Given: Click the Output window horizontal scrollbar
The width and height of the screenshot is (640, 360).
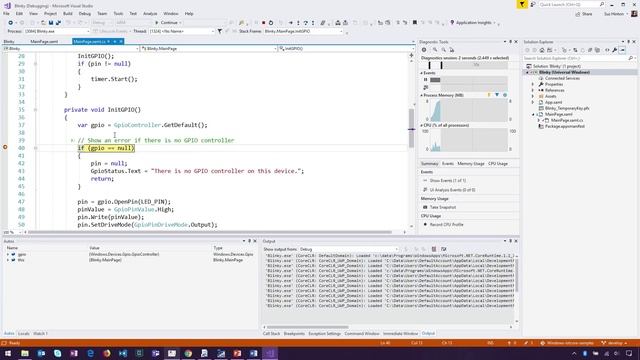Looking at the screenshot, I should coord(387,327).
